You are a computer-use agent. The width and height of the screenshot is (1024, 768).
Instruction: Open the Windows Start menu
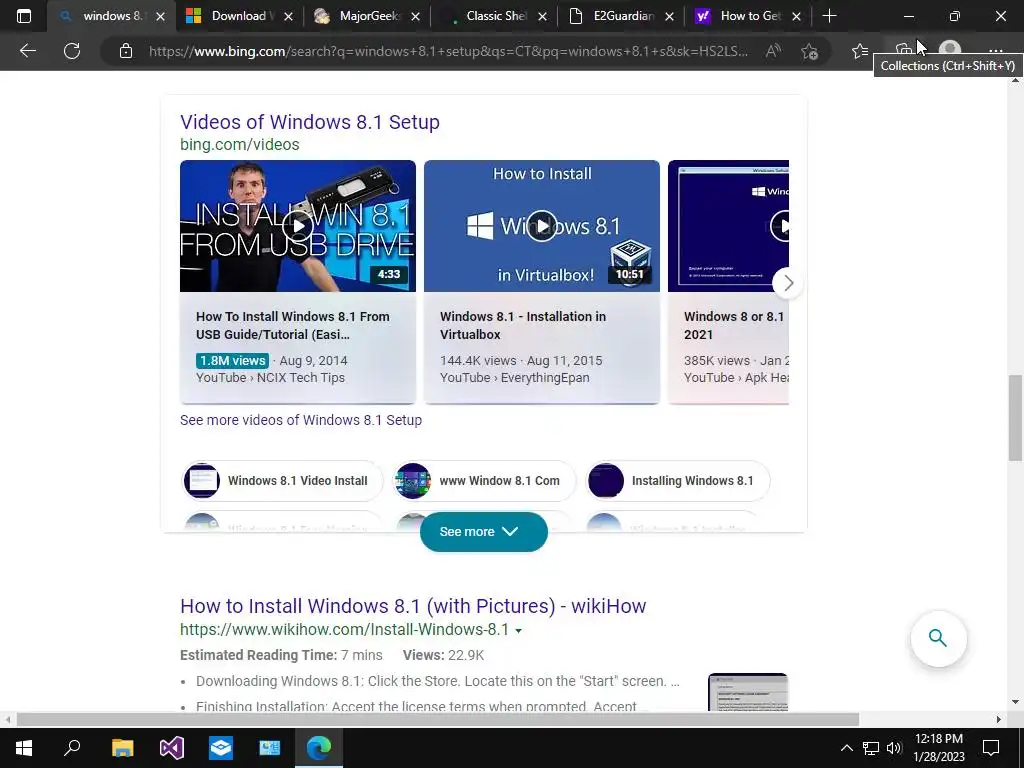(24, 747)
